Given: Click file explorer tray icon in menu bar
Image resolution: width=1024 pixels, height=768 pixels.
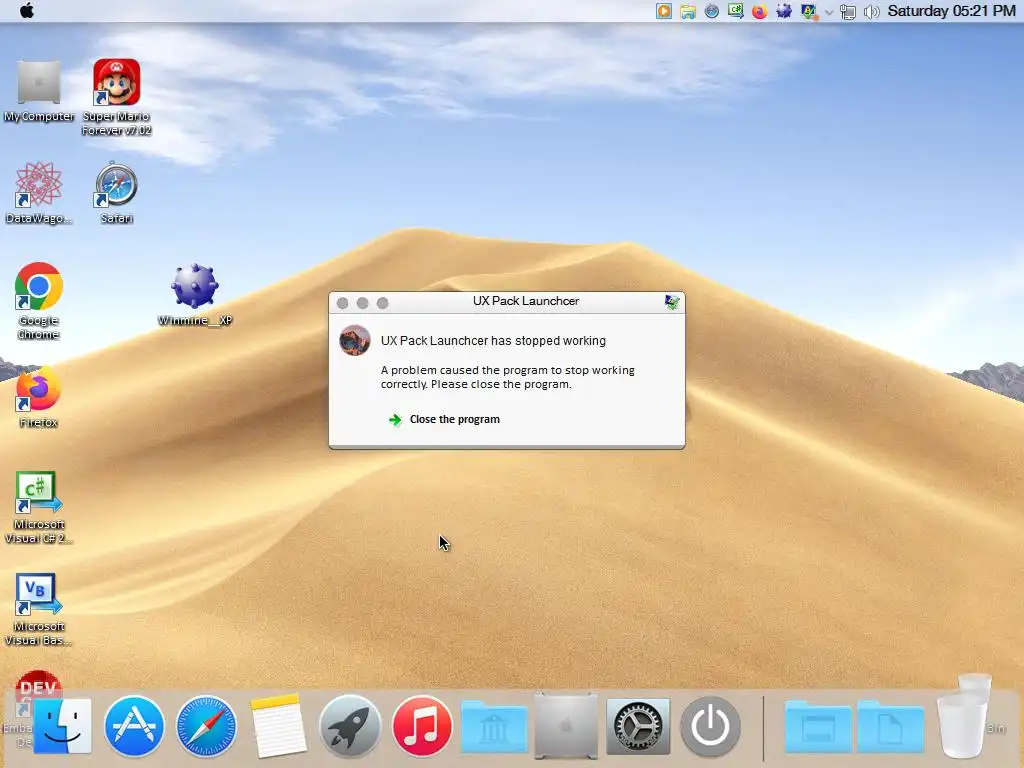Looking at the screenshot, I should pyautogui.click(x=688, y=11).
